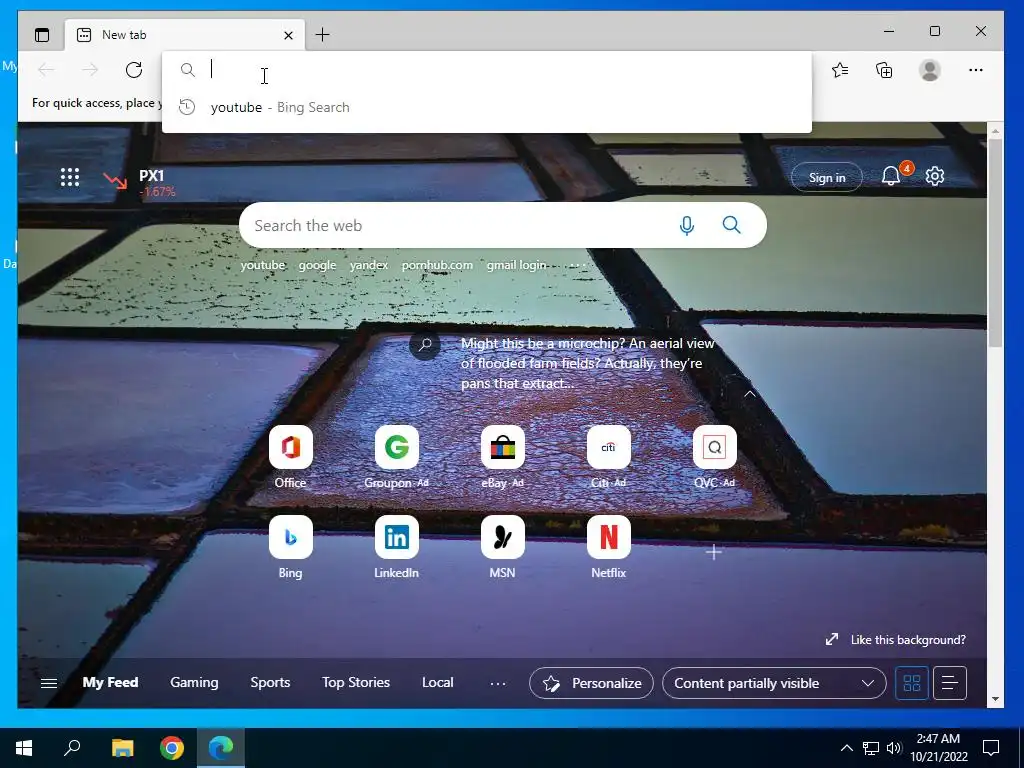This screenshot has height=768, width=1024.
Task: Click the scrollbar down arrow
Action: point(995,699)
